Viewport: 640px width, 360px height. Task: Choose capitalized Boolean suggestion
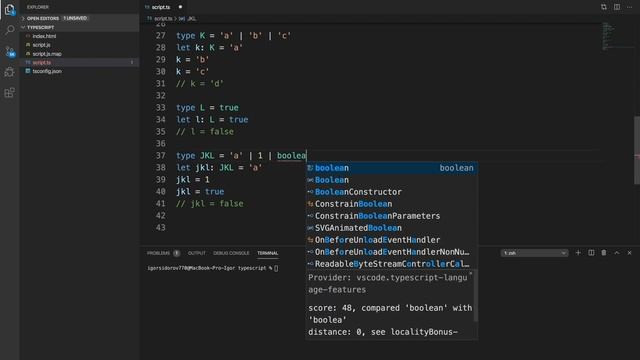392,180
